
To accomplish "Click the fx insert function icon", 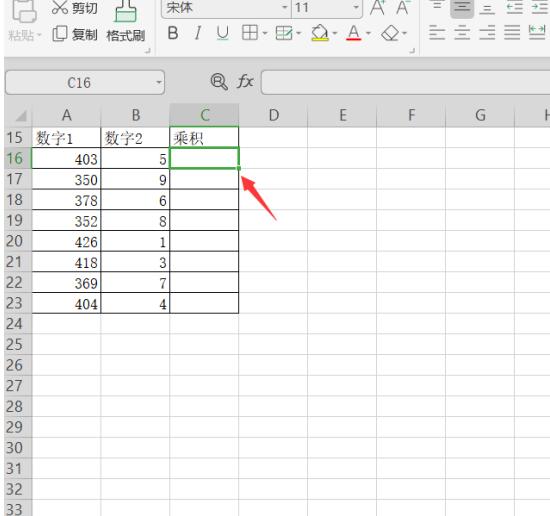I will coord(245,82).
